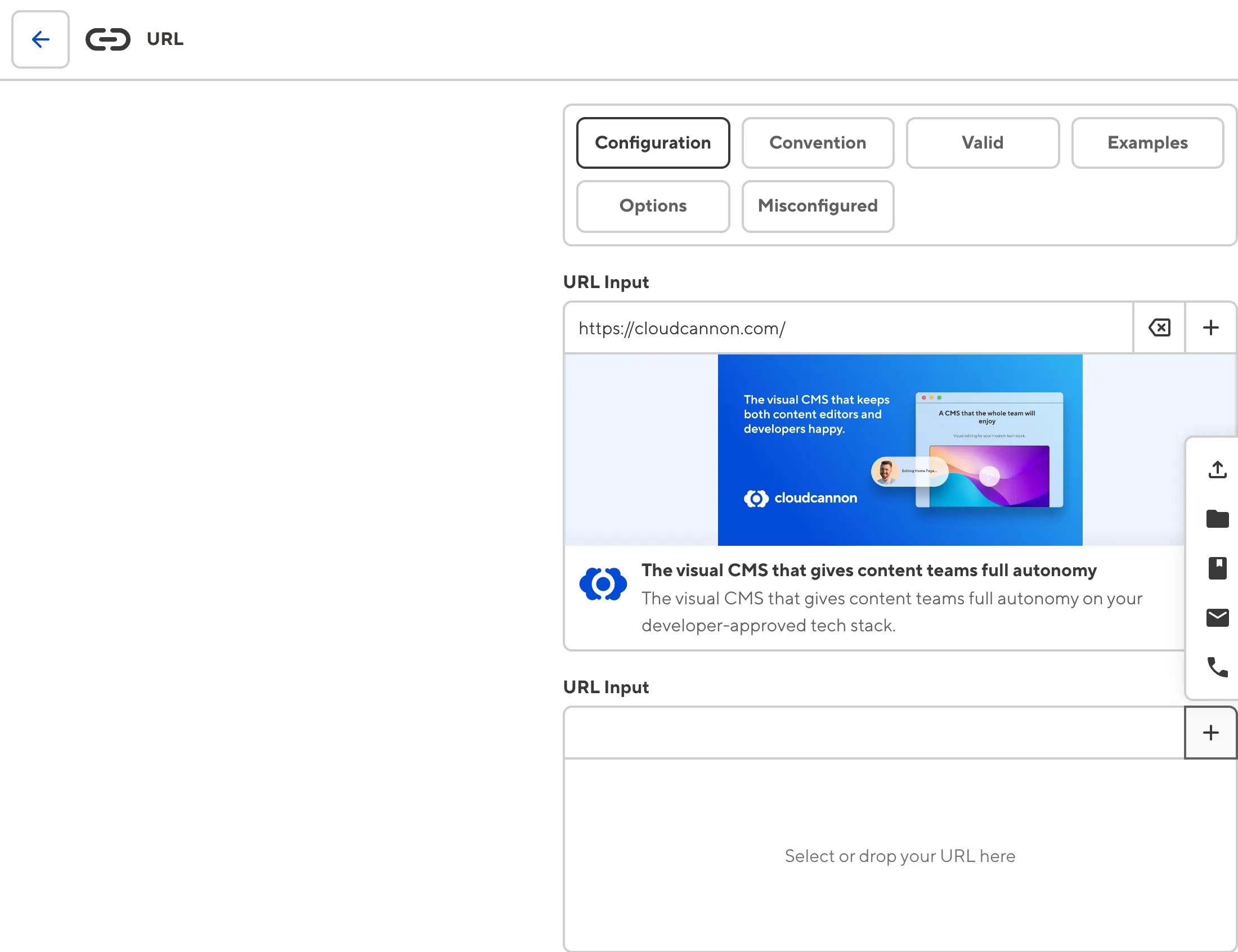
Task: Click the Select or drop your URL here area
Action: tap(900, 856)
